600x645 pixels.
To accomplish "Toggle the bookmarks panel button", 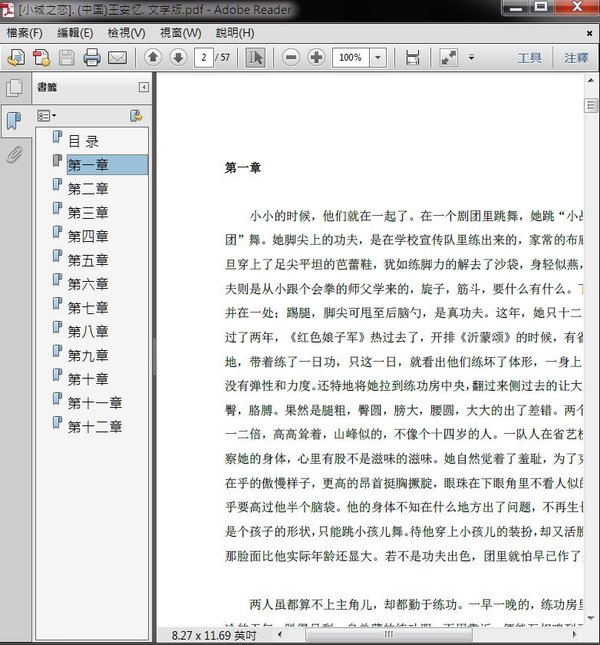I will [14, 121].
